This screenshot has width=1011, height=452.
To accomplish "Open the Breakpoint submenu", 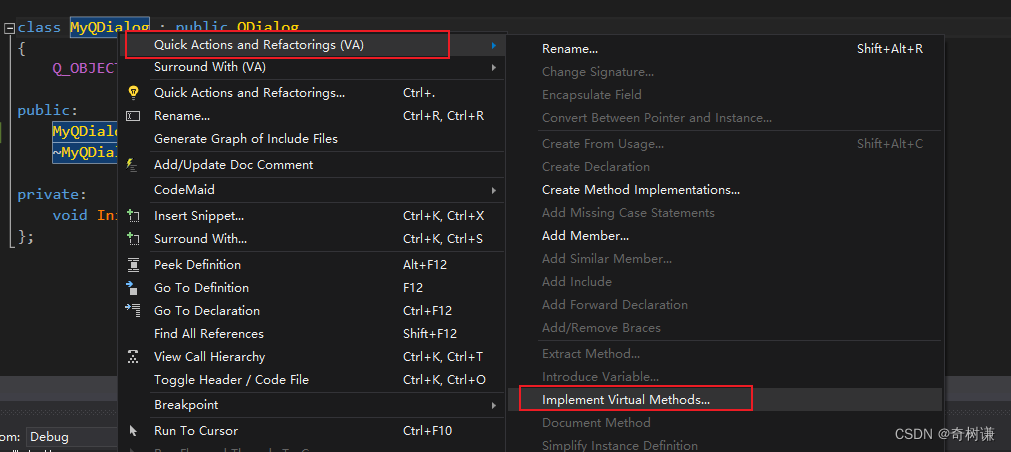I will click(311, 405).
